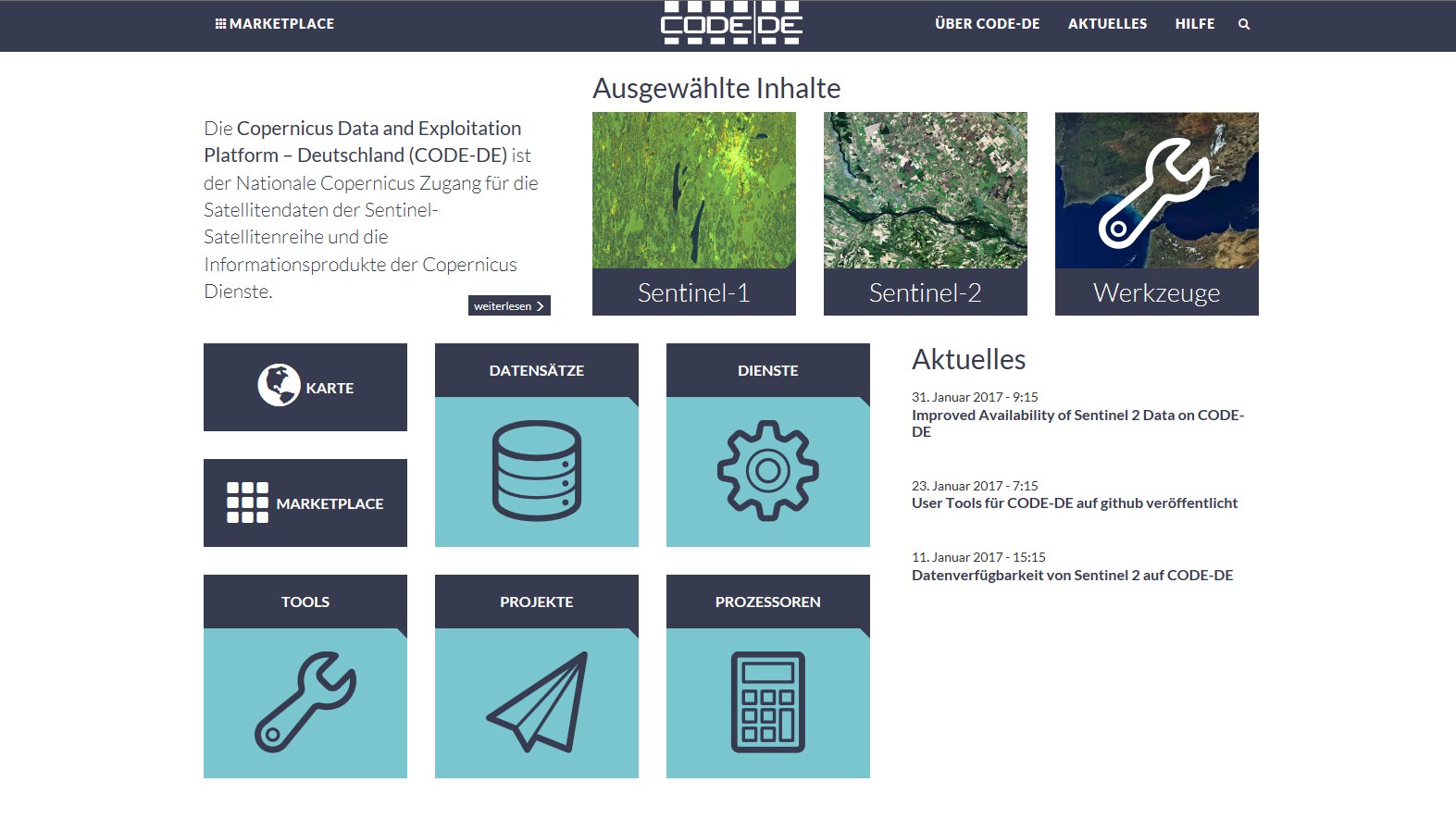1456x819 pixels.
Task: Click the globe icon on Karte tile
Action: coord(279,386)
